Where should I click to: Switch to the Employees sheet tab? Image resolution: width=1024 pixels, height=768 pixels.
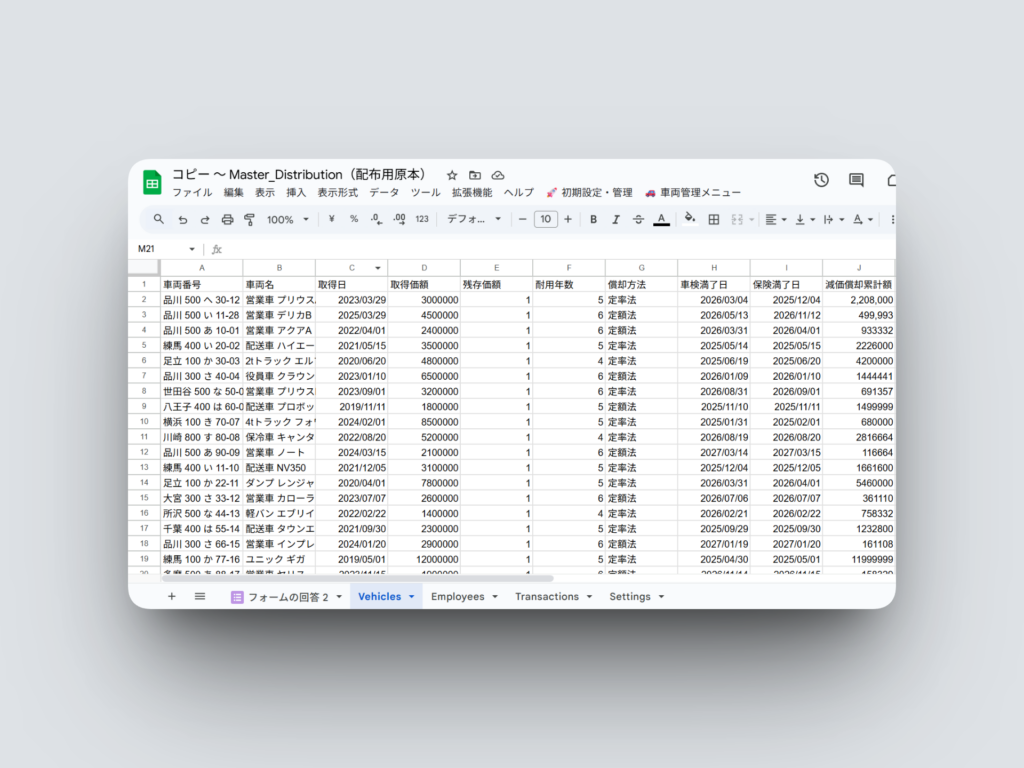(457, 596)
